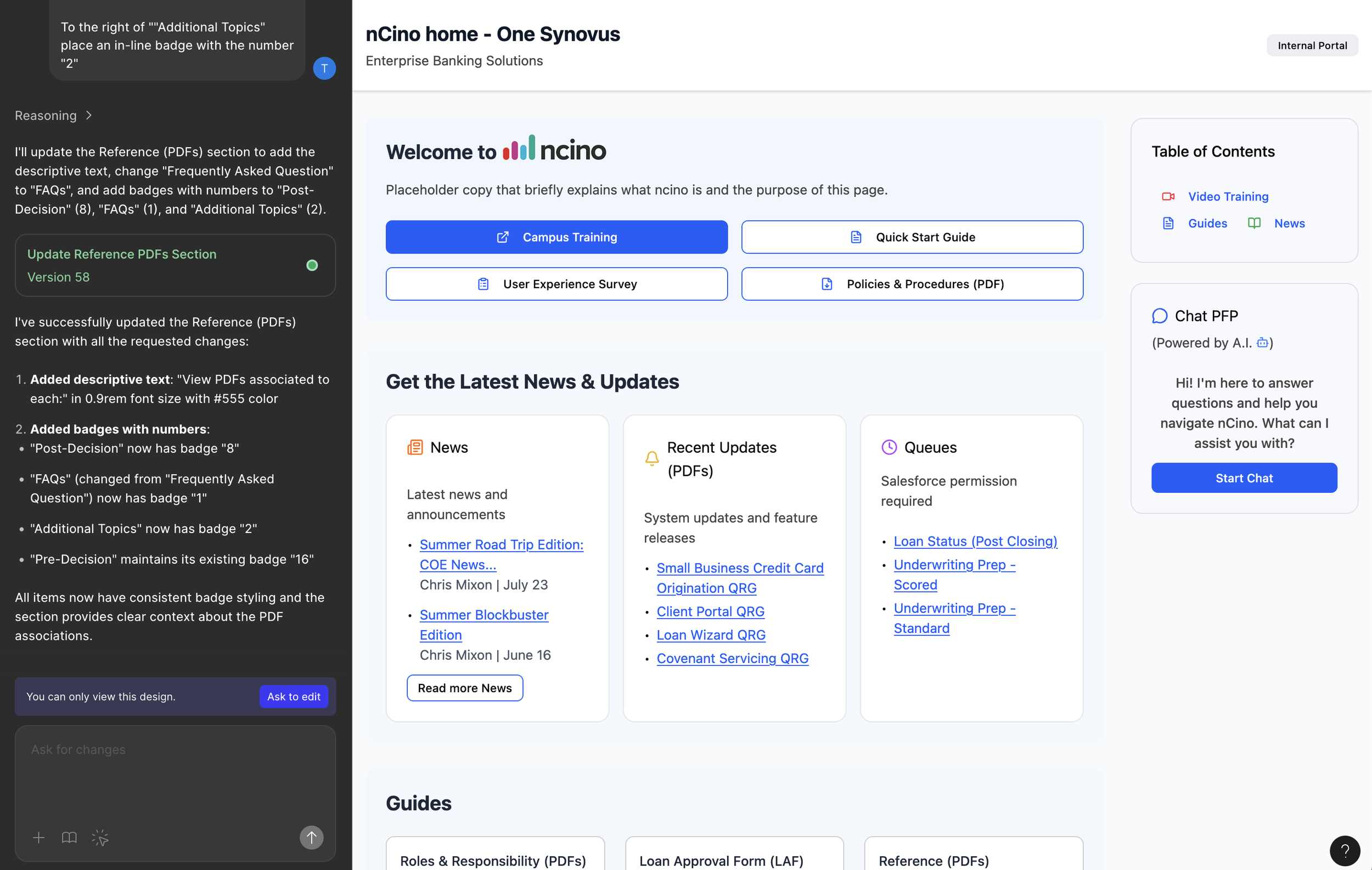Image resolution: width=1372 pixels, height=870 pixels.
Task: Click the sparkle cursor select icon
Action: click(100, 838)
